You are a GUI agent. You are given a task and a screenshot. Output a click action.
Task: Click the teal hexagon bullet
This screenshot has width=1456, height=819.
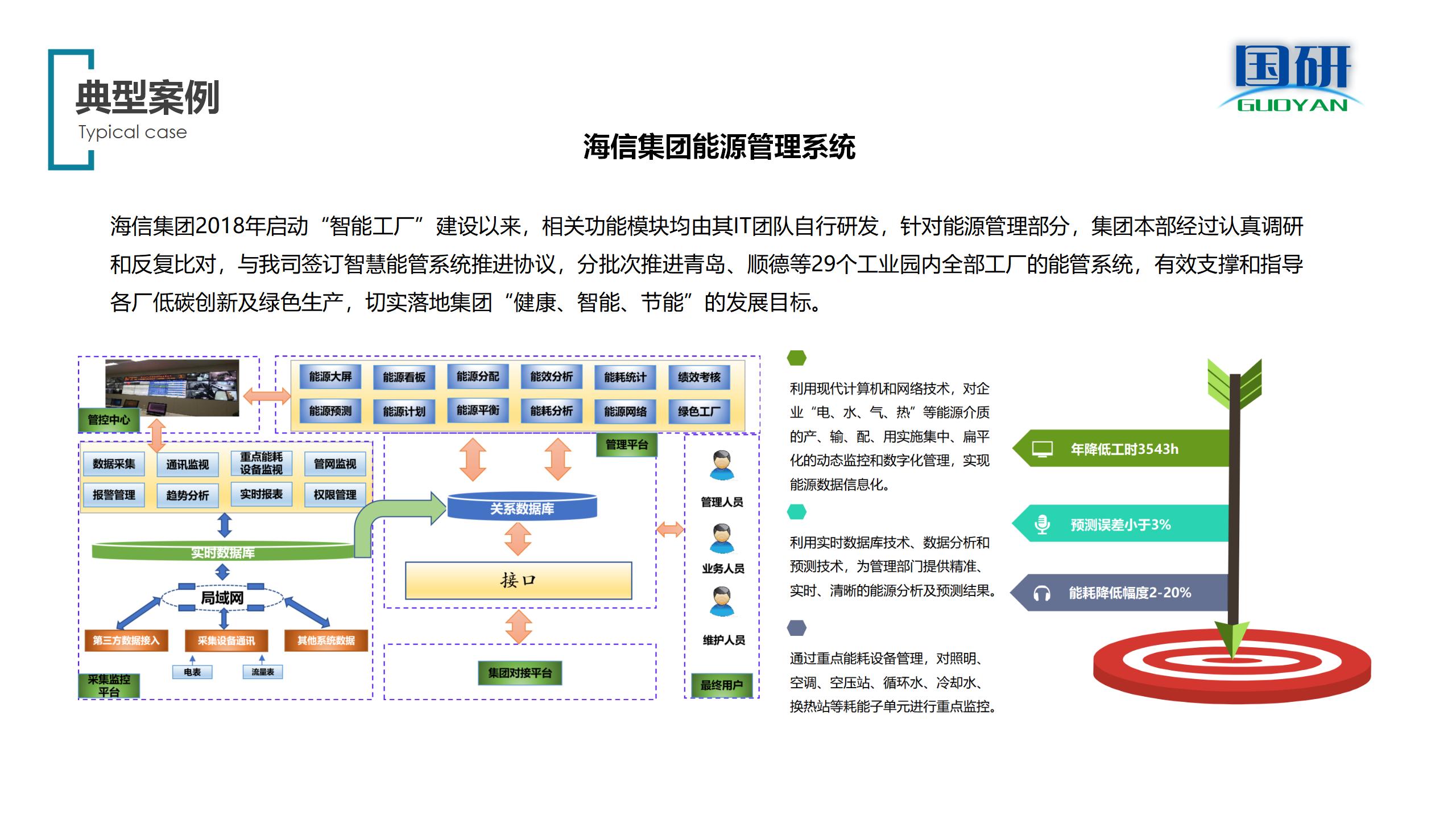coord(796,512)
